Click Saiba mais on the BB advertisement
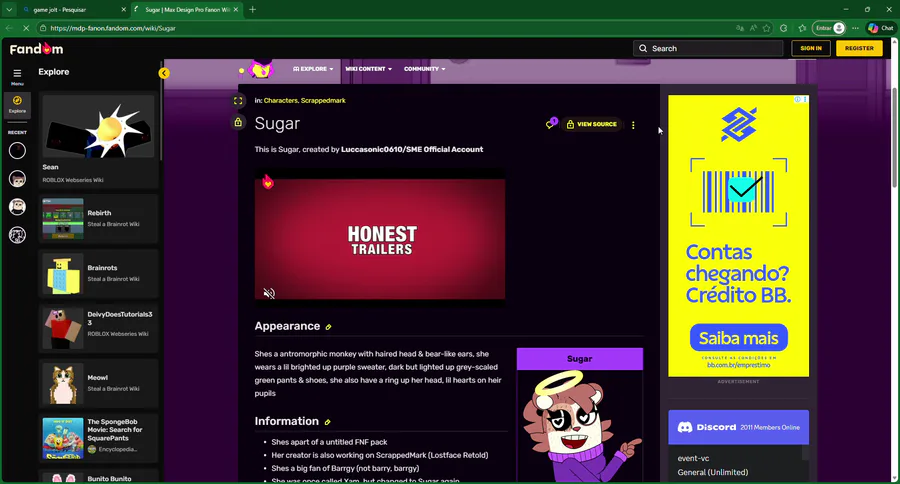Image resolution: width=900 pixels, height=484 pixels. pos(739,338)
